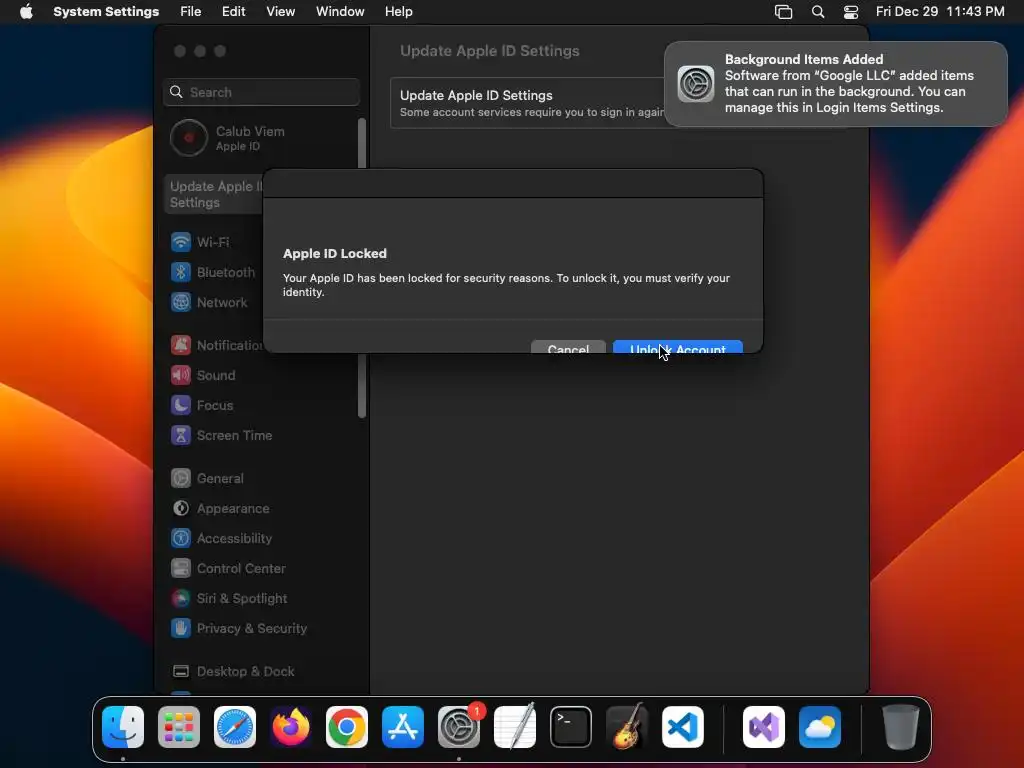The height and width of the screenshot is (768, 1024).
Task: Open the Window menu
Action: [340, 12]
